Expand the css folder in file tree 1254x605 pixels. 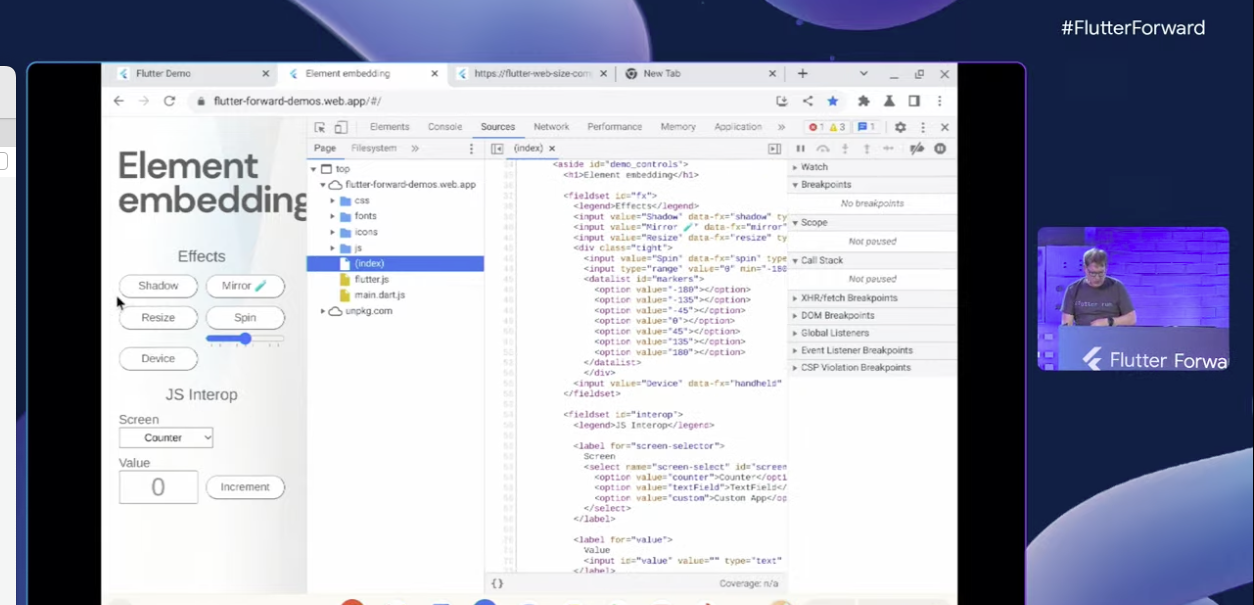[x=333, y=201]
